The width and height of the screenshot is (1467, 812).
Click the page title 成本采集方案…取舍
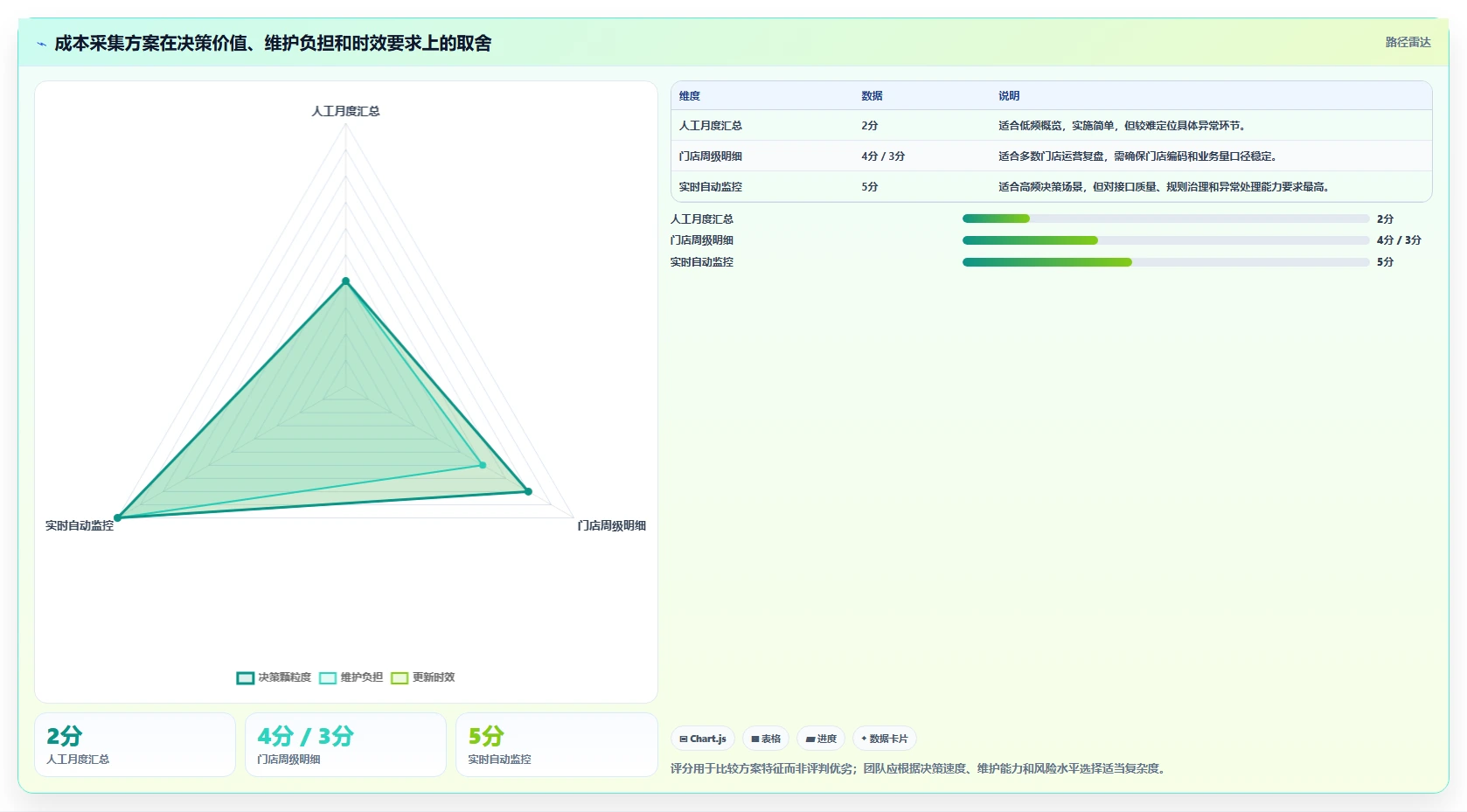tap(273, 43)
